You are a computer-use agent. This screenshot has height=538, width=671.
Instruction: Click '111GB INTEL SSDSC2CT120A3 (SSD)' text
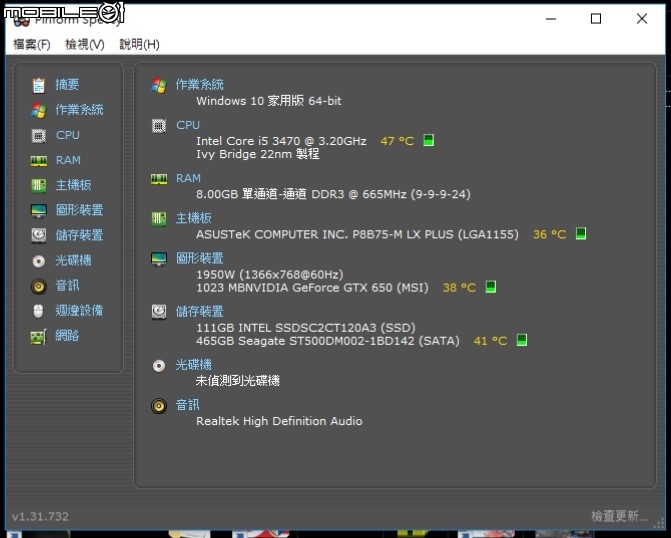(306, 327)
